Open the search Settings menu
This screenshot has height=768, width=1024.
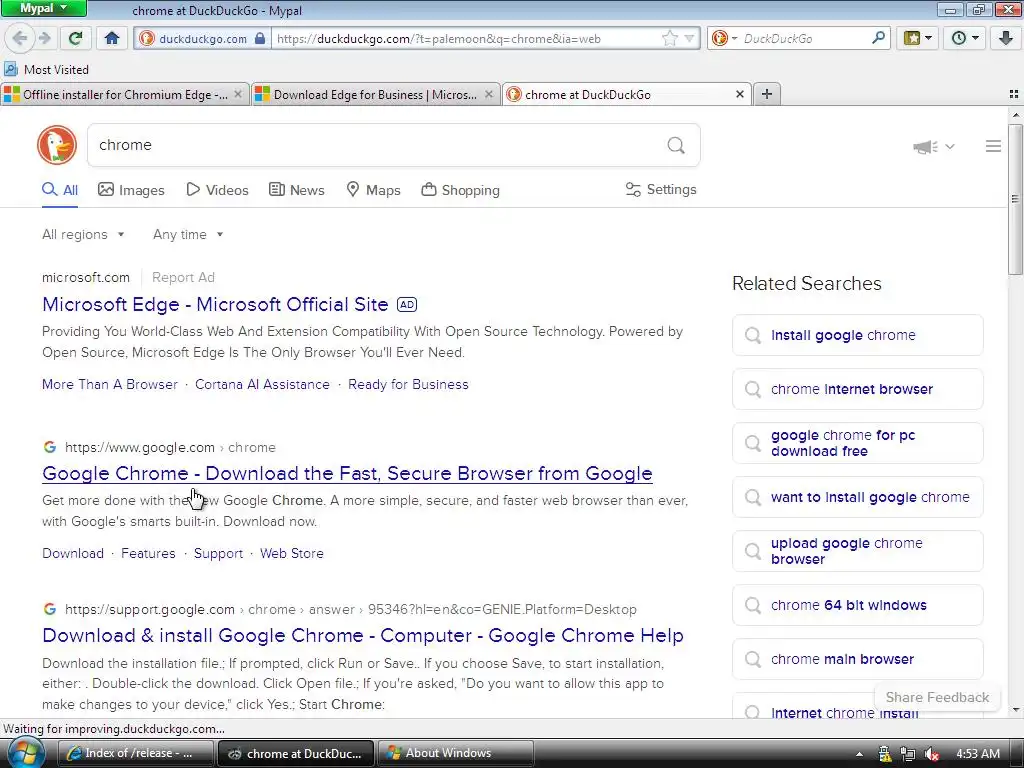coord(661,189)
